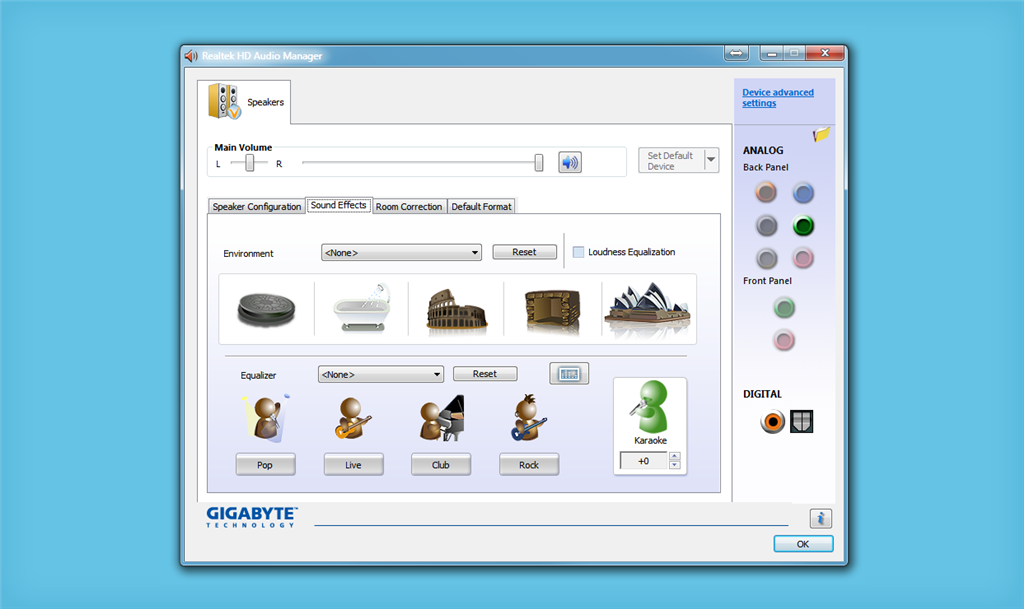The width and height of the screenshot is (1024, 609).
Task: Select the green front panel jack
Action: tap(784, 307)
